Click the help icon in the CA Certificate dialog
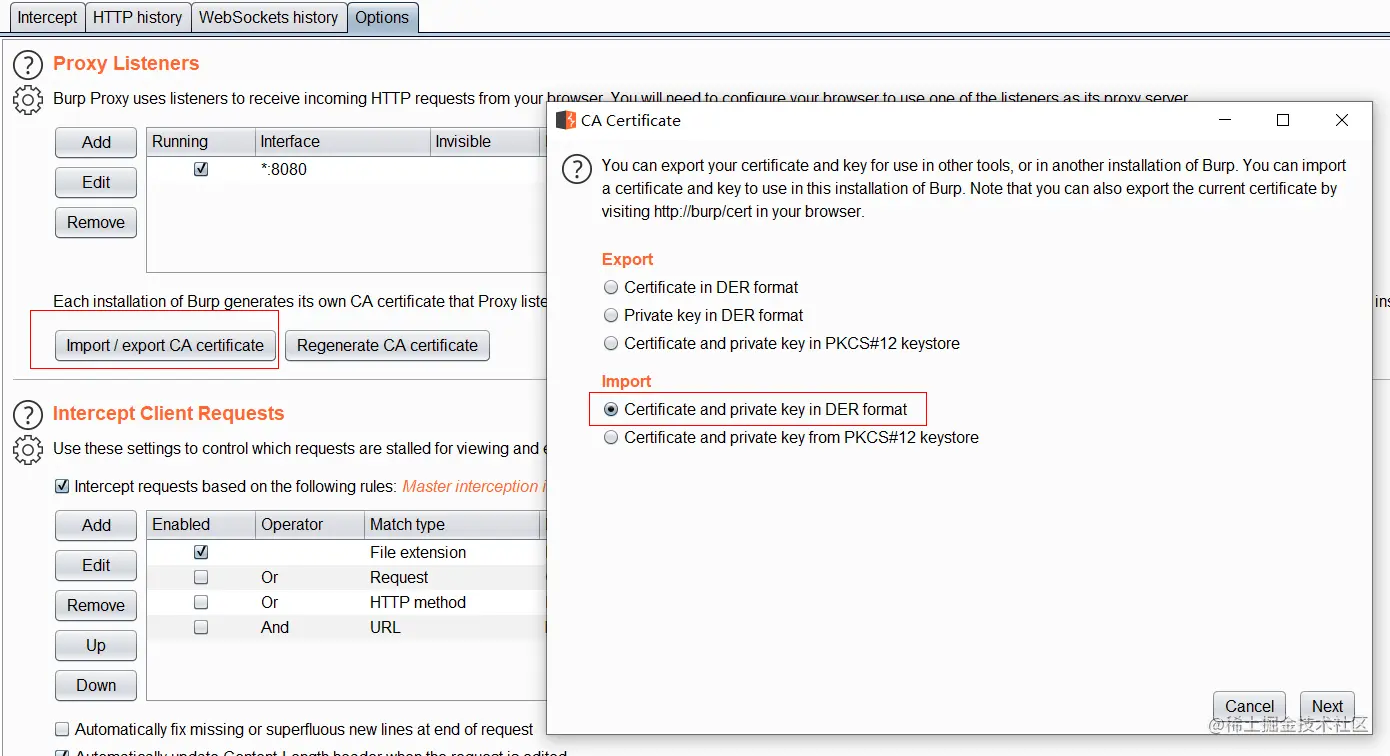The image size is (1390, 756). [x=577, y=168]
